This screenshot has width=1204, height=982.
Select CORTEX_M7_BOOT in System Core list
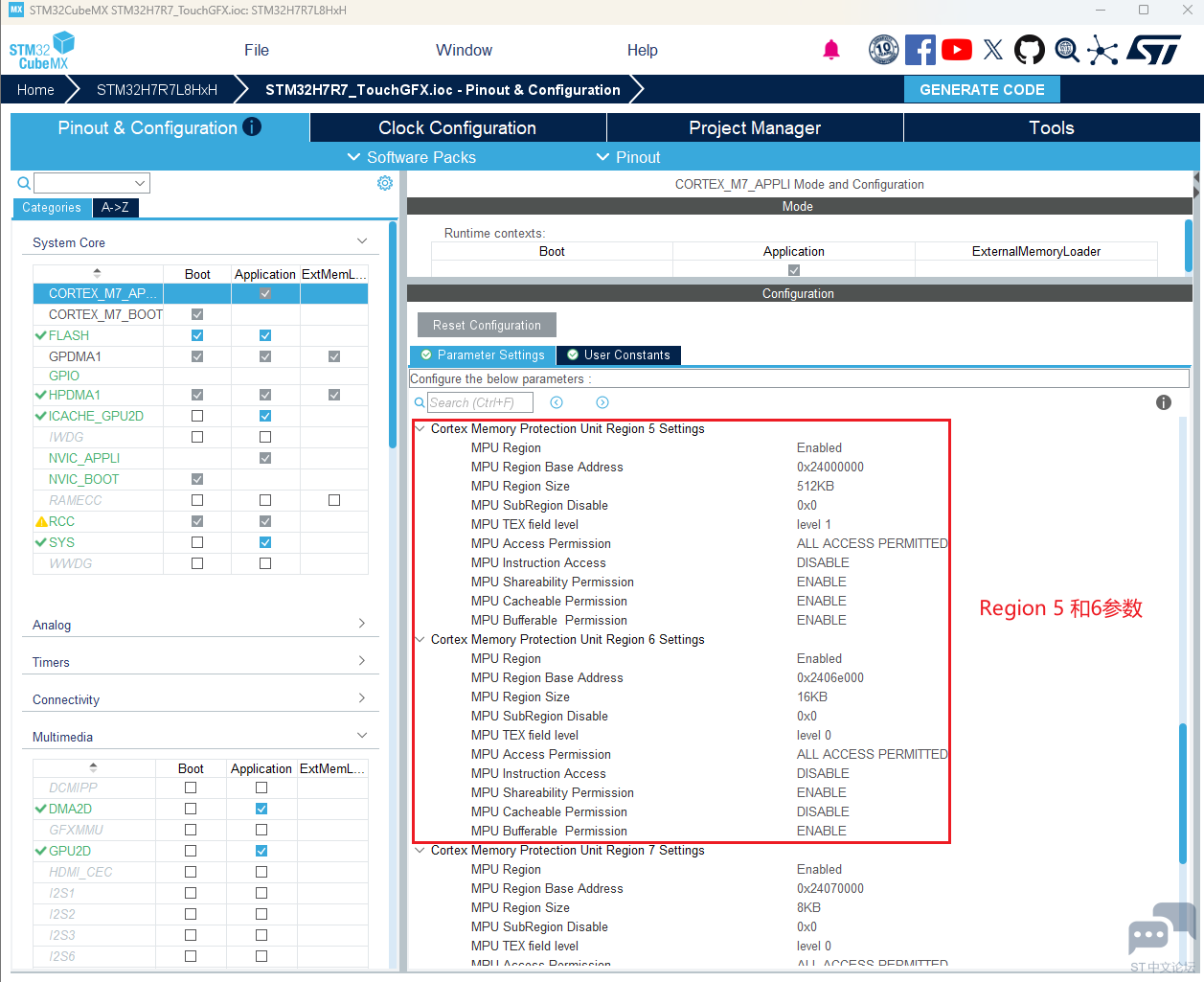(x=105, y=314)
